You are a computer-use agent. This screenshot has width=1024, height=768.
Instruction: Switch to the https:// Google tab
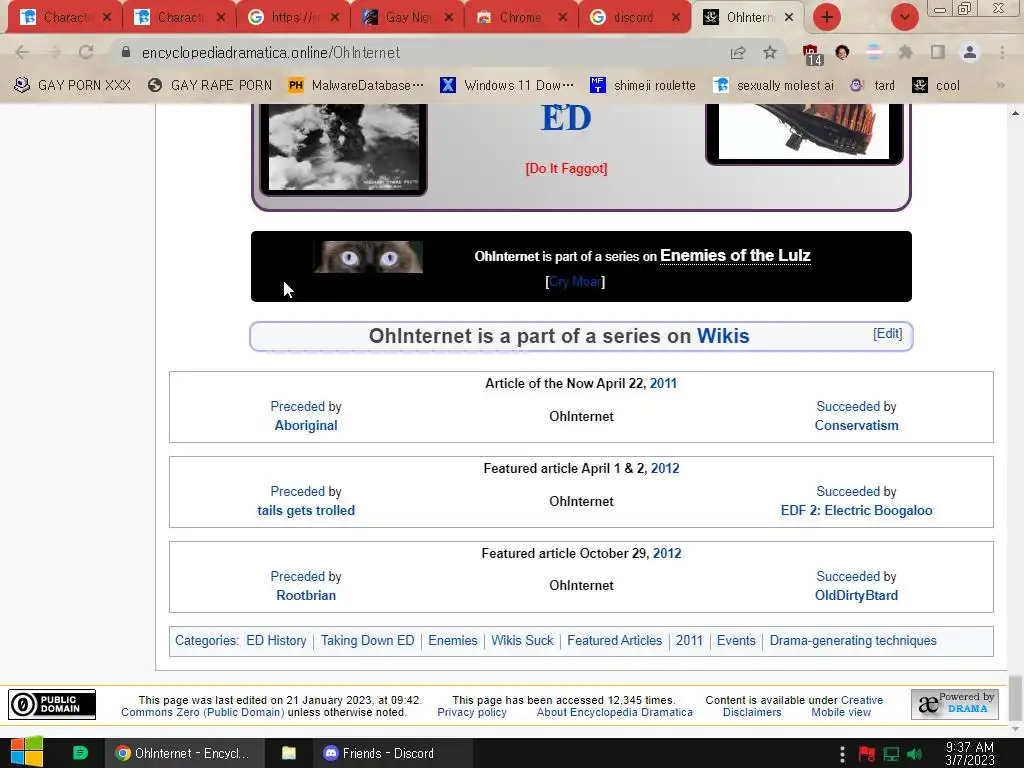(293, 17)
